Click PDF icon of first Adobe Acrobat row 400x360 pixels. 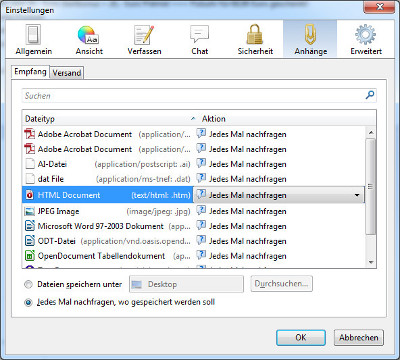tap(30, 134)
